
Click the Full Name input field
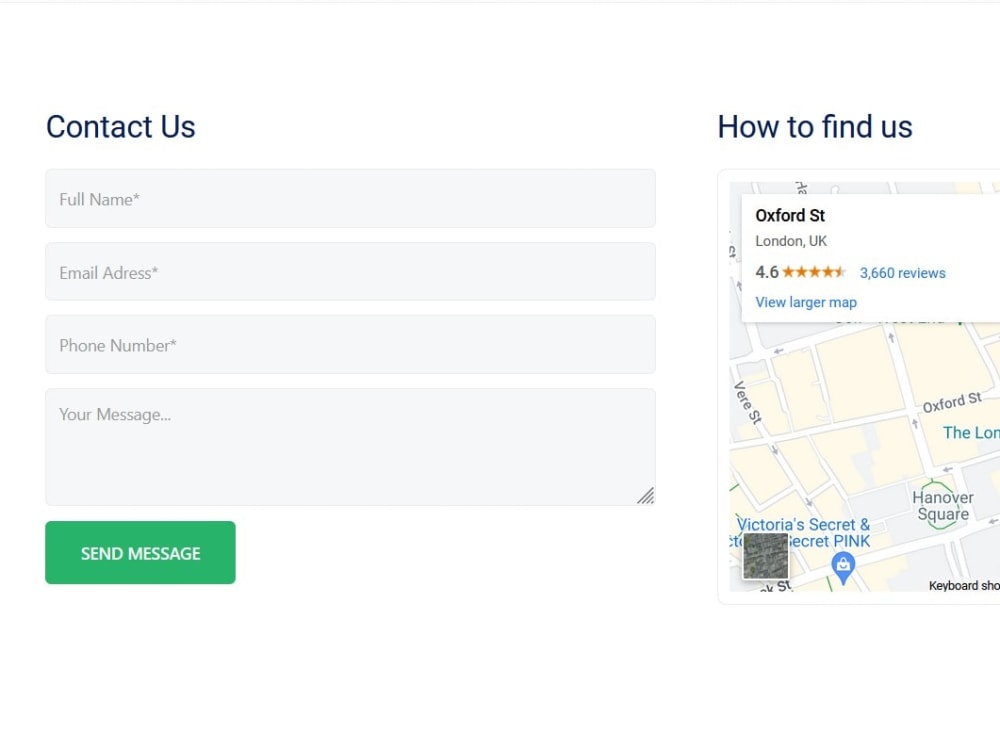coord(350,198)
